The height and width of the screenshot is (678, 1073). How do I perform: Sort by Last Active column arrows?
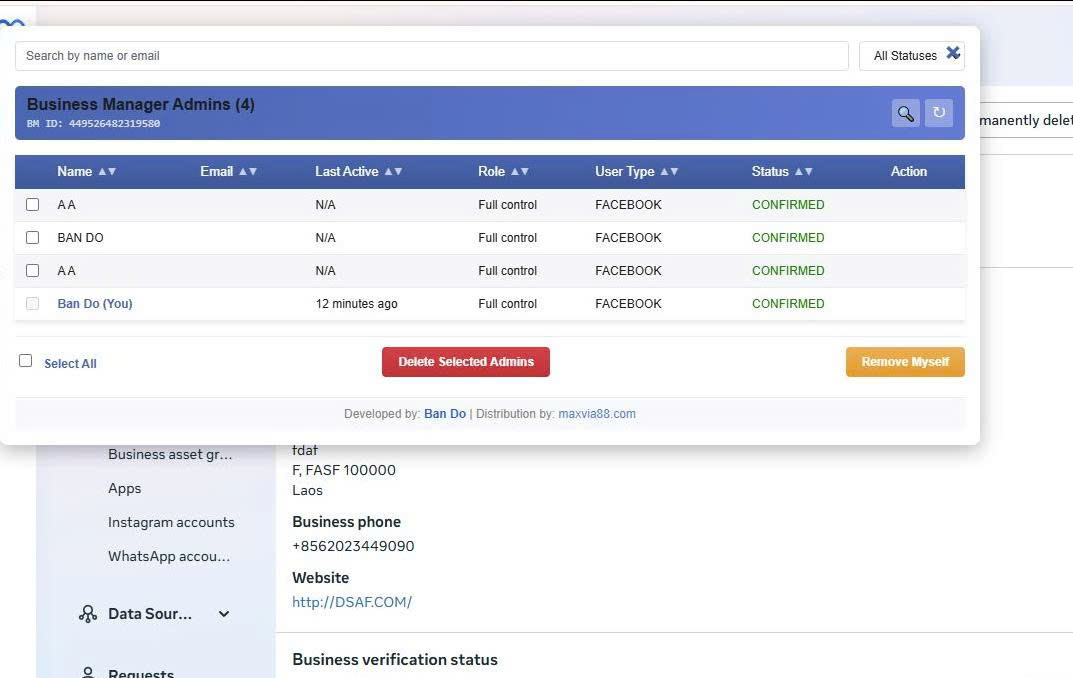(393, 172)
